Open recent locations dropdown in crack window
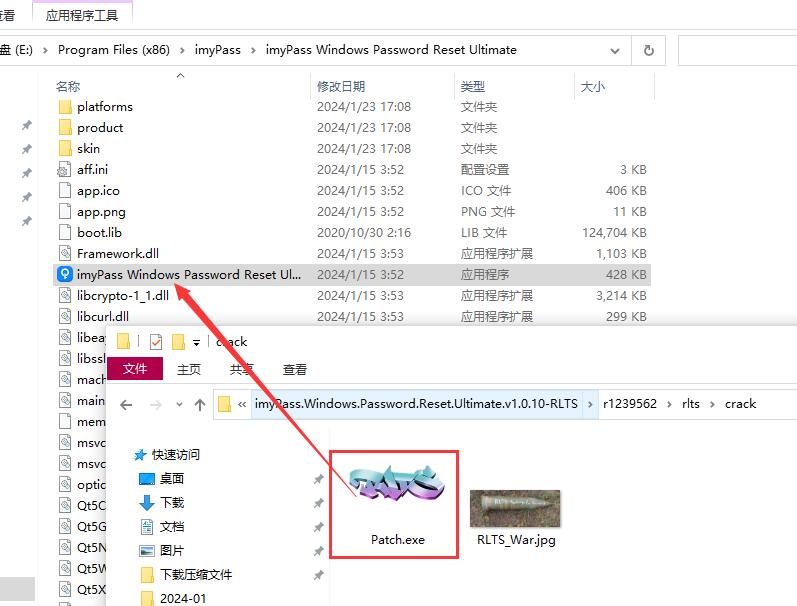Screen dimensions: 797x606 179,405
